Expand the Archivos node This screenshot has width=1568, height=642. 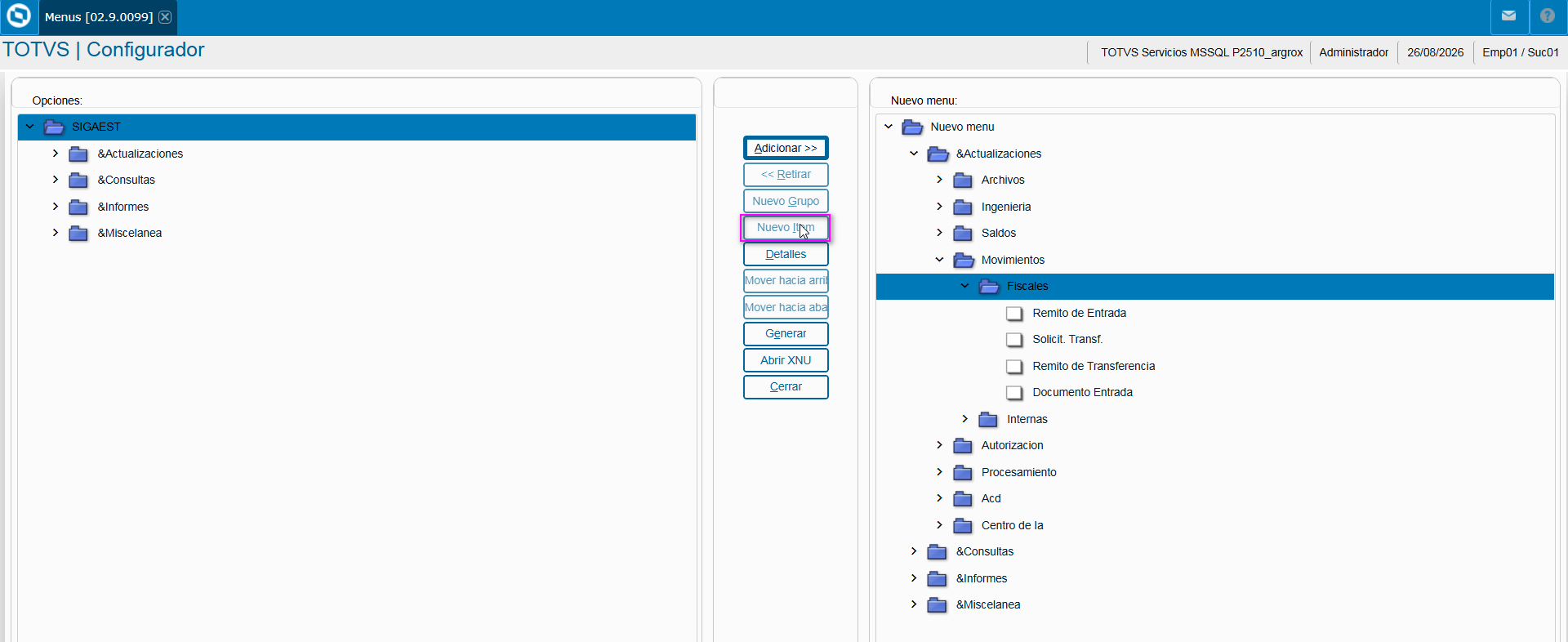[939, 180]
